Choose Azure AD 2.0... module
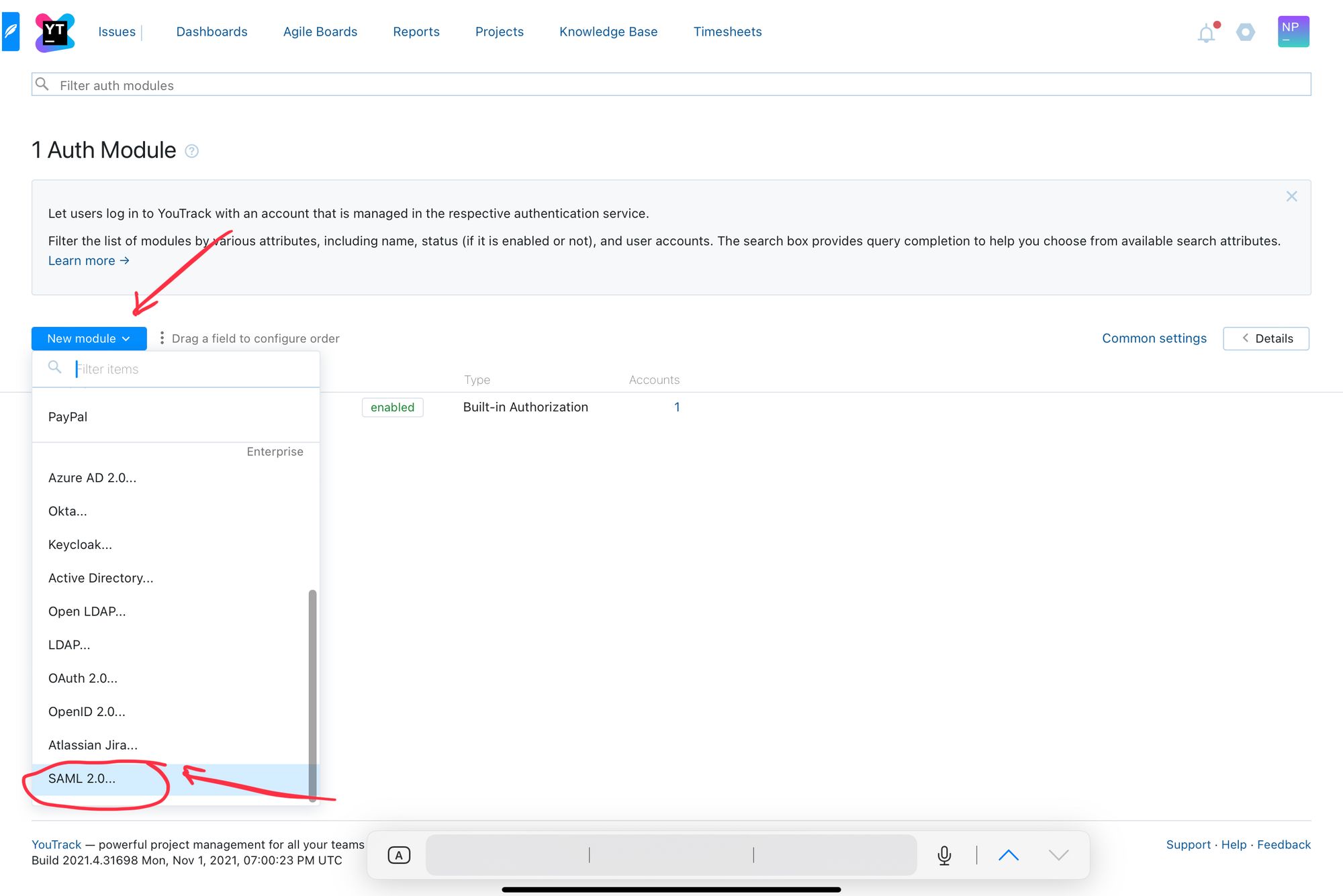Screen dimensions: 1343x896 (x=176, y=478)
